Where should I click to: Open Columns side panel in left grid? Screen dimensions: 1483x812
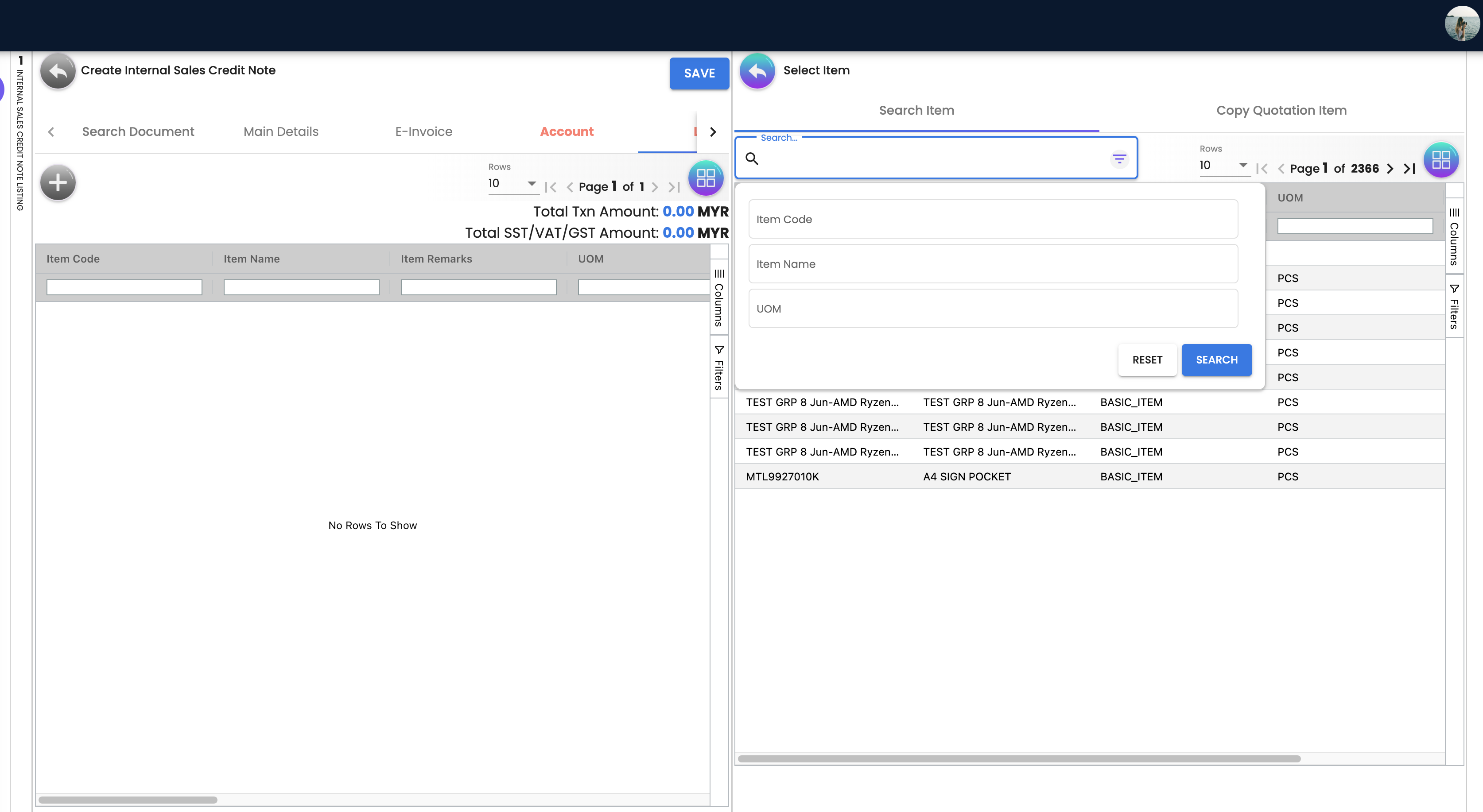click(719, 298)
